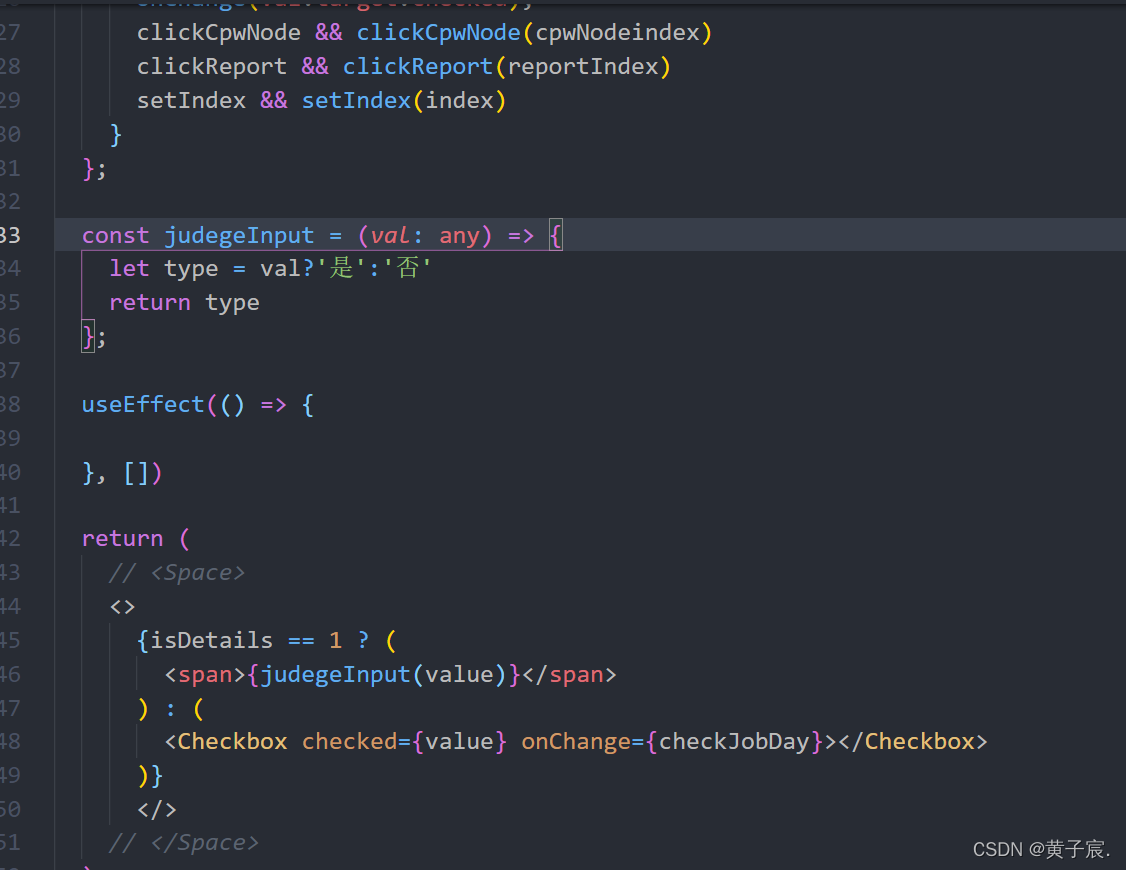Screen dimensions: 1126x870
Task: Click the closing fragment tag '</>'
Action: [x=157, y=810]
